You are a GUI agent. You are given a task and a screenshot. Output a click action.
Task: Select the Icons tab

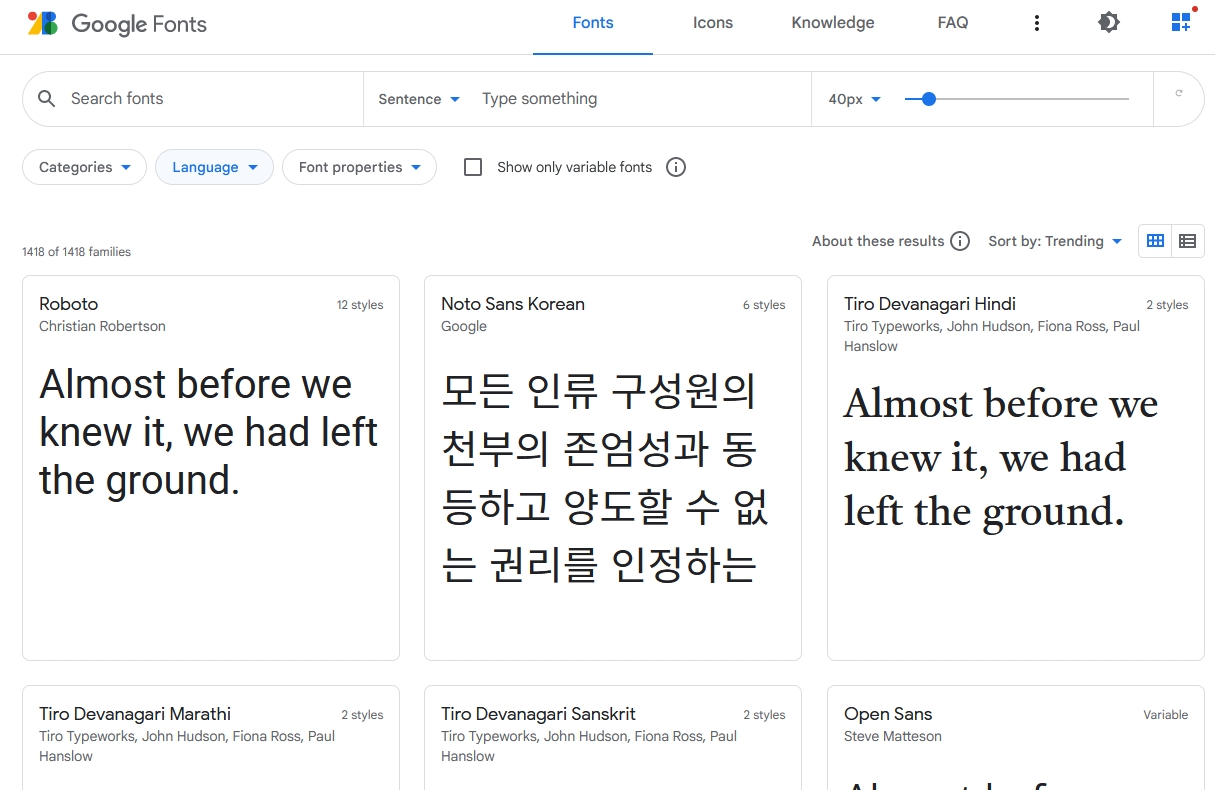click(713, 23)
